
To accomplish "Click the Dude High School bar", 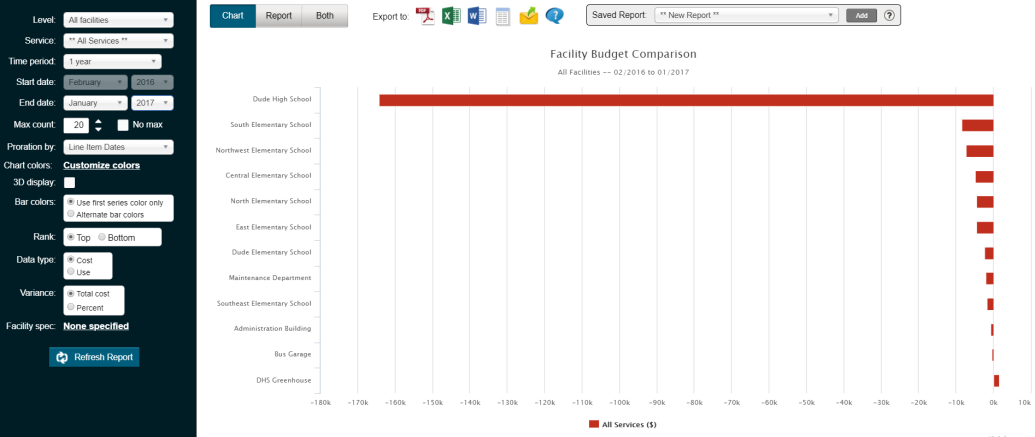I will tap(686, 100).
